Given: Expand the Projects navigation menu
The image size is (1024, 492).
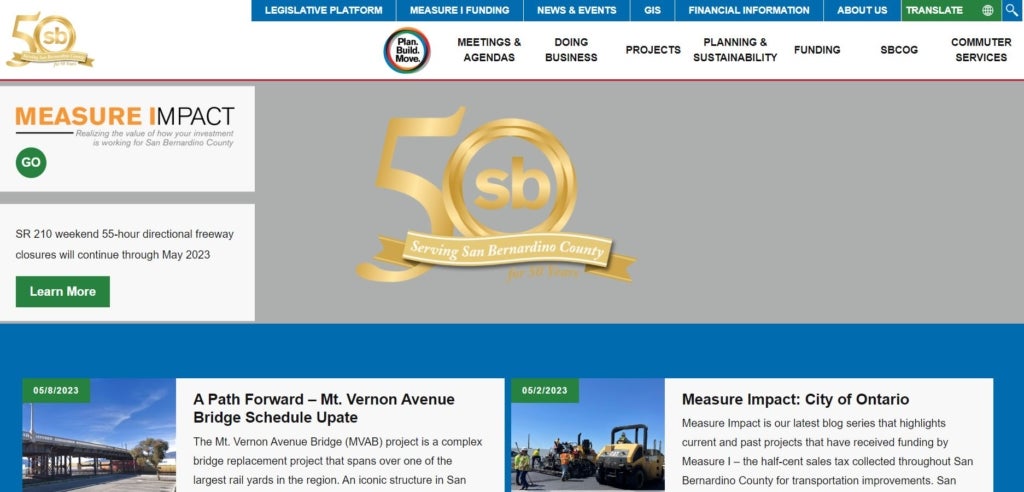Looking at the screenshot, I should click(x=653, y=50).
